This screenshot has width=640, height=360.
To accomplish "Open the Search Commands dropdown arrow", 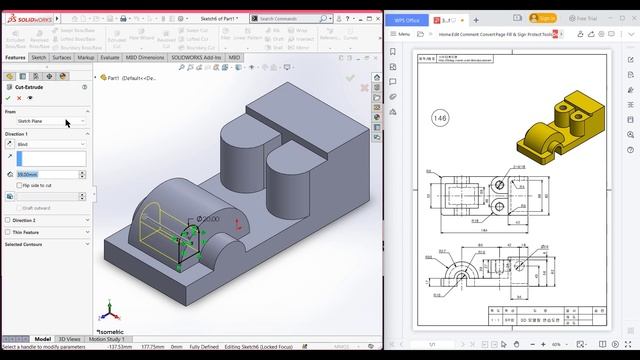I will coord(330,18).
